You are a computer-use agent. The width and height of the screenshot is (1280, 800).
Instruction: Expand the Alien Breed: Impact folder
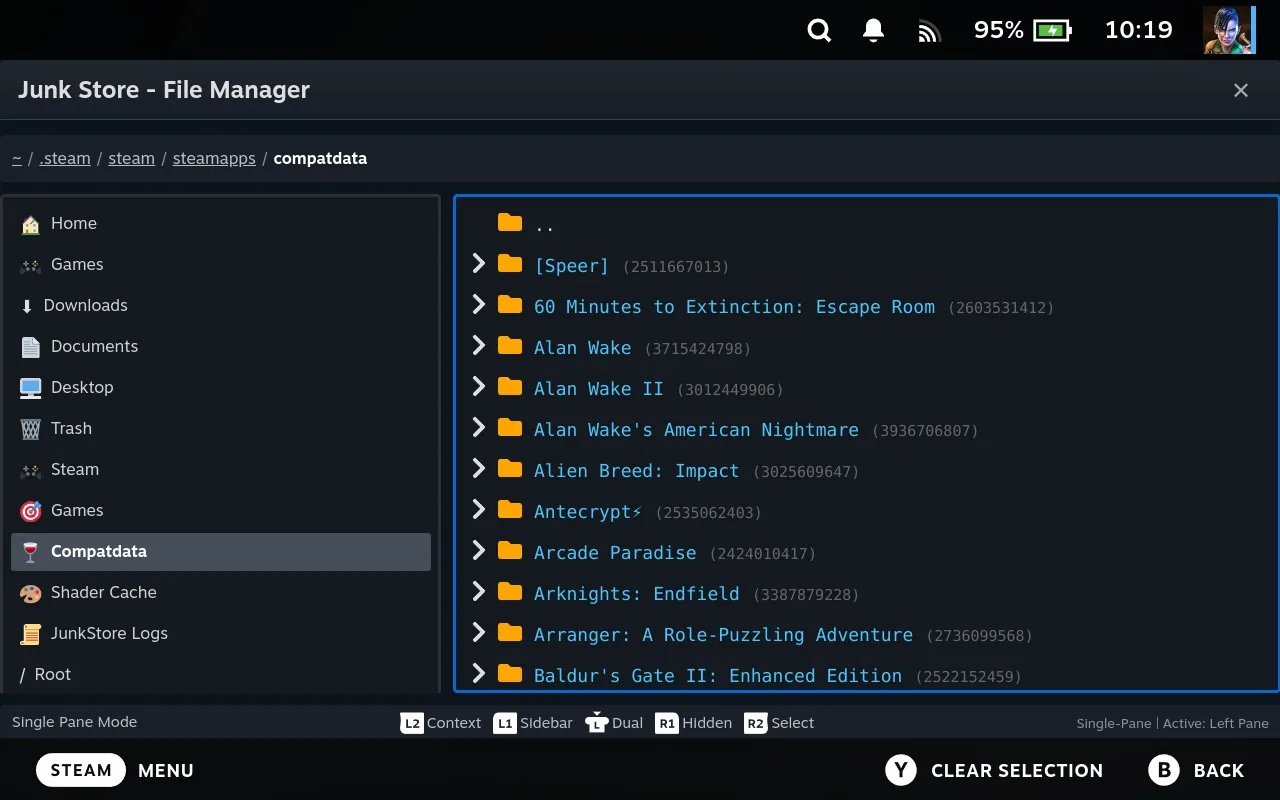[479, 469]
